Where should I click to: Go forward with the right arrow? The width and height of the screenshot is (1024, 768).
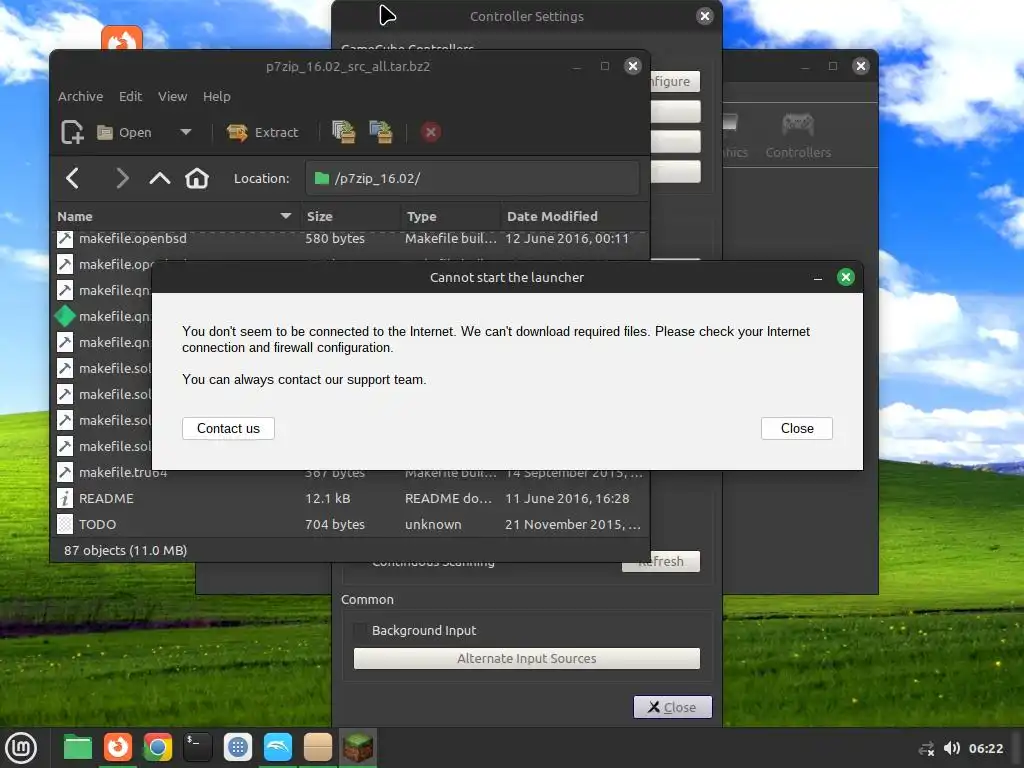pyautogui.click(x=122, y=178)
